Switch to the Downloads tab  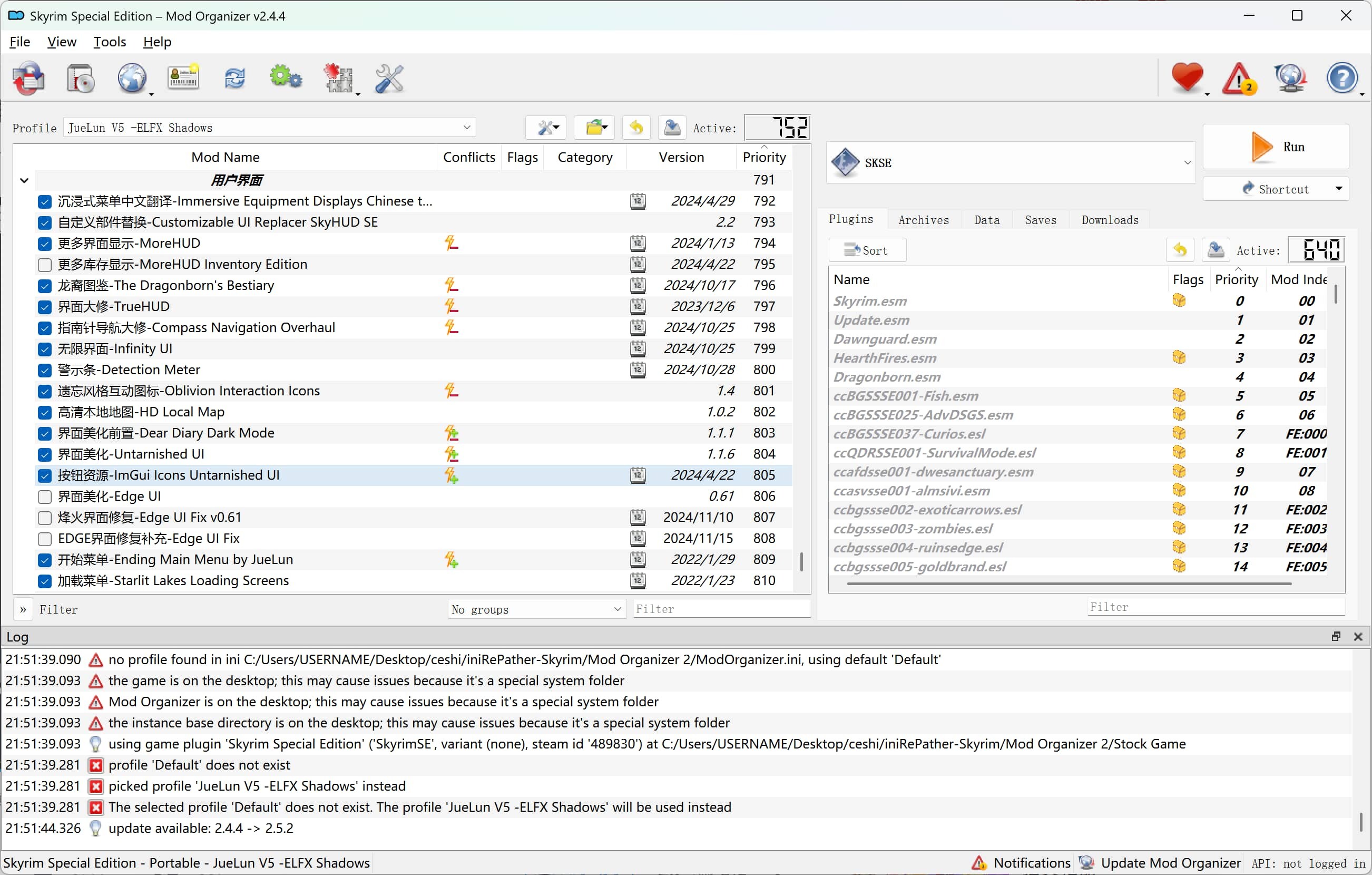[x=1110, y=220]
